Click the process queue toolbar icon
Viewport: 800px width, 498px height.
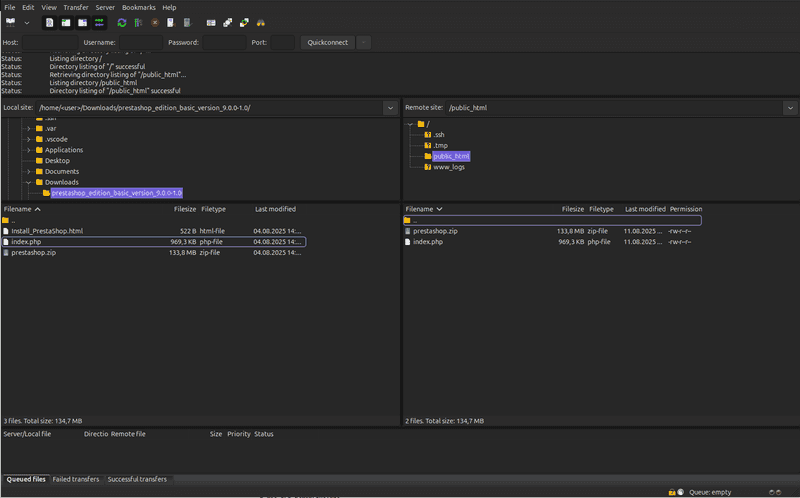tap(139, 22)
